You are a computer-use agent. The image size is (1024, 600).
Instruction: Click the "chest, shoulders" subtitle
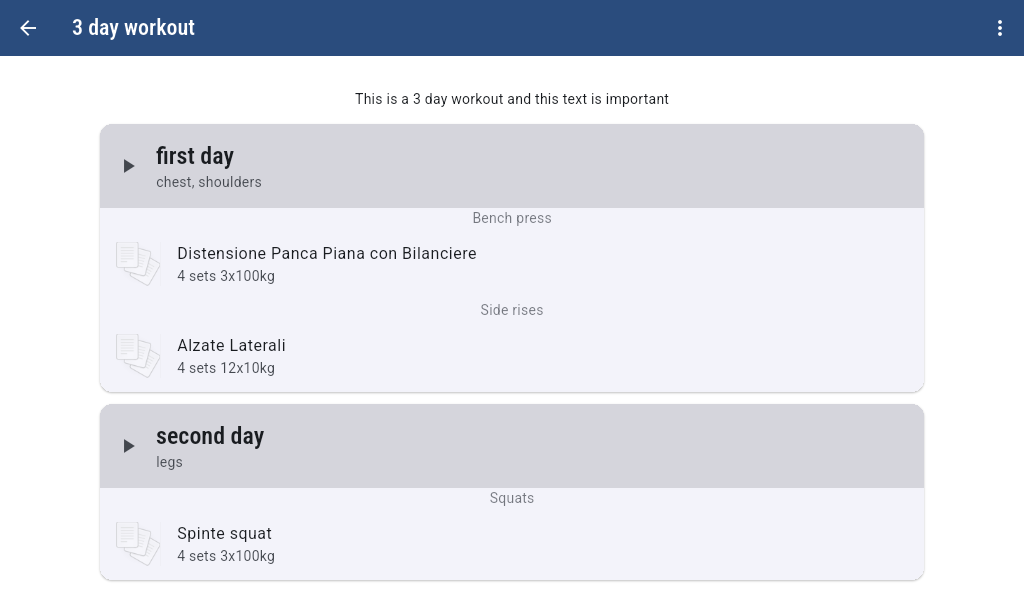click(x=209, y=182)
